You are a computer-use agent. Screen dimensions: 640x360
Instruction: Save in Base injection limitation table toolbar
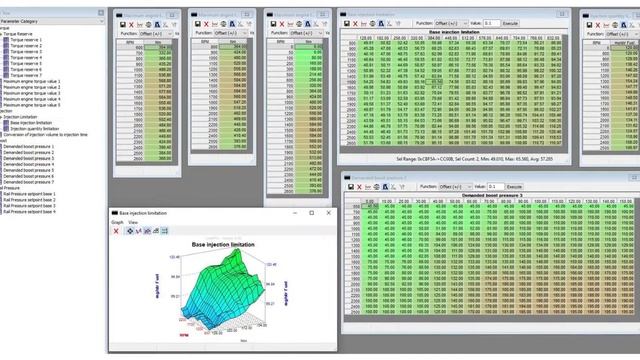click(347, 24)
